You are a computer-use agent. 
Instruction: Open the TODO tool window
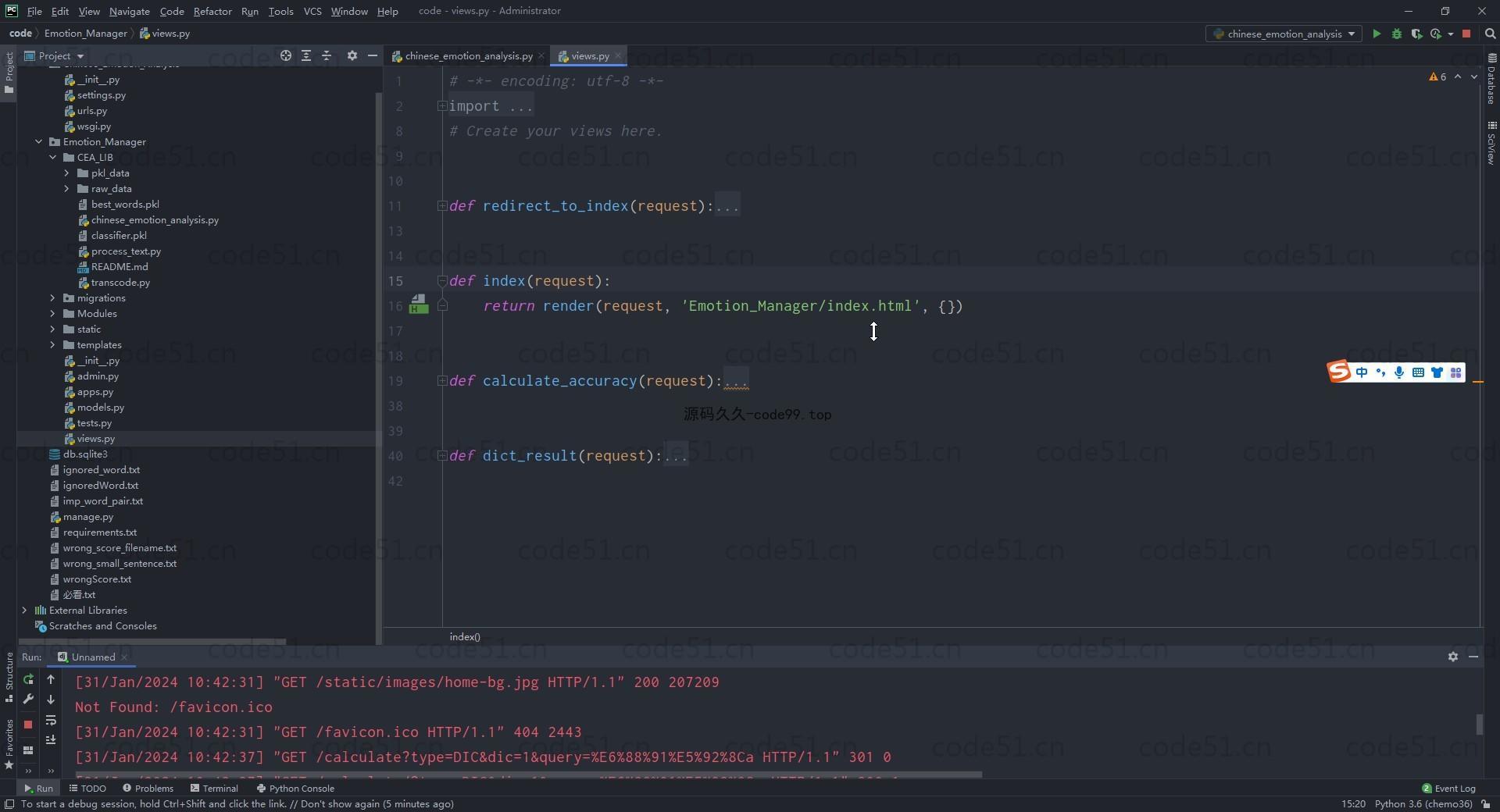point(87,788)
